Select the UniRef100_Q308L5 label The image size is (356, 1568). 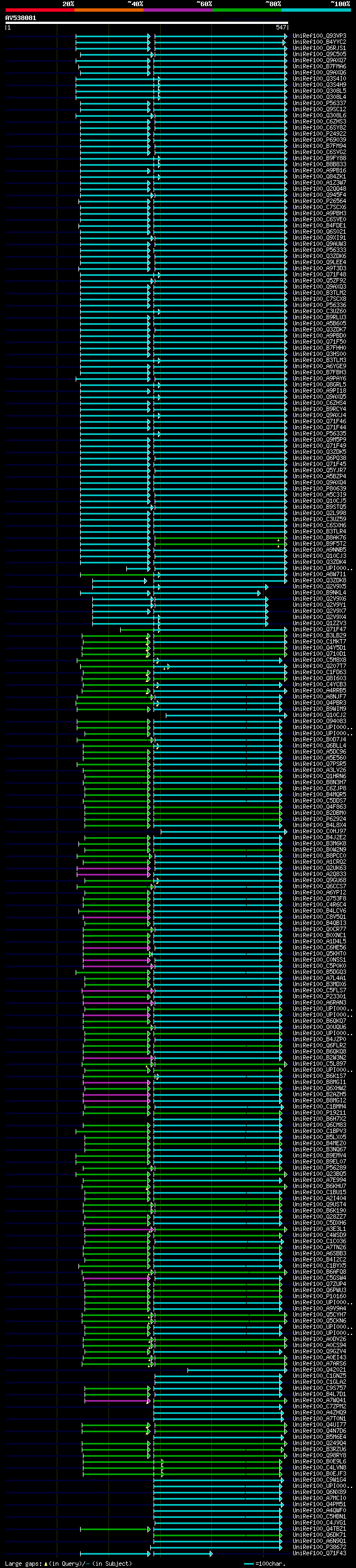(319, 91)
